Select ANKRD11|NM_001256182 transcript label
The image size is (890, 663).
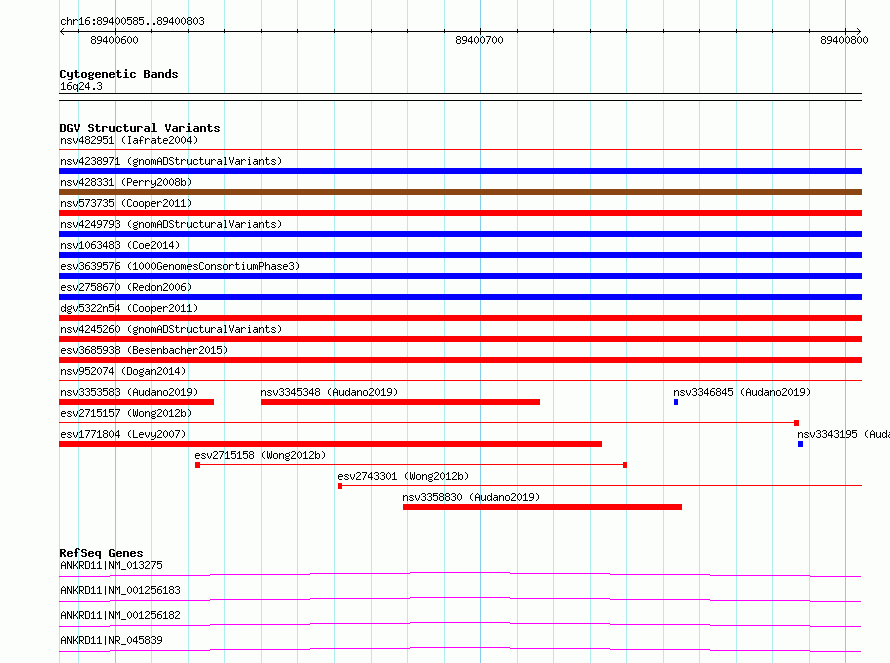pyautogui.click(x=120, y=615)
